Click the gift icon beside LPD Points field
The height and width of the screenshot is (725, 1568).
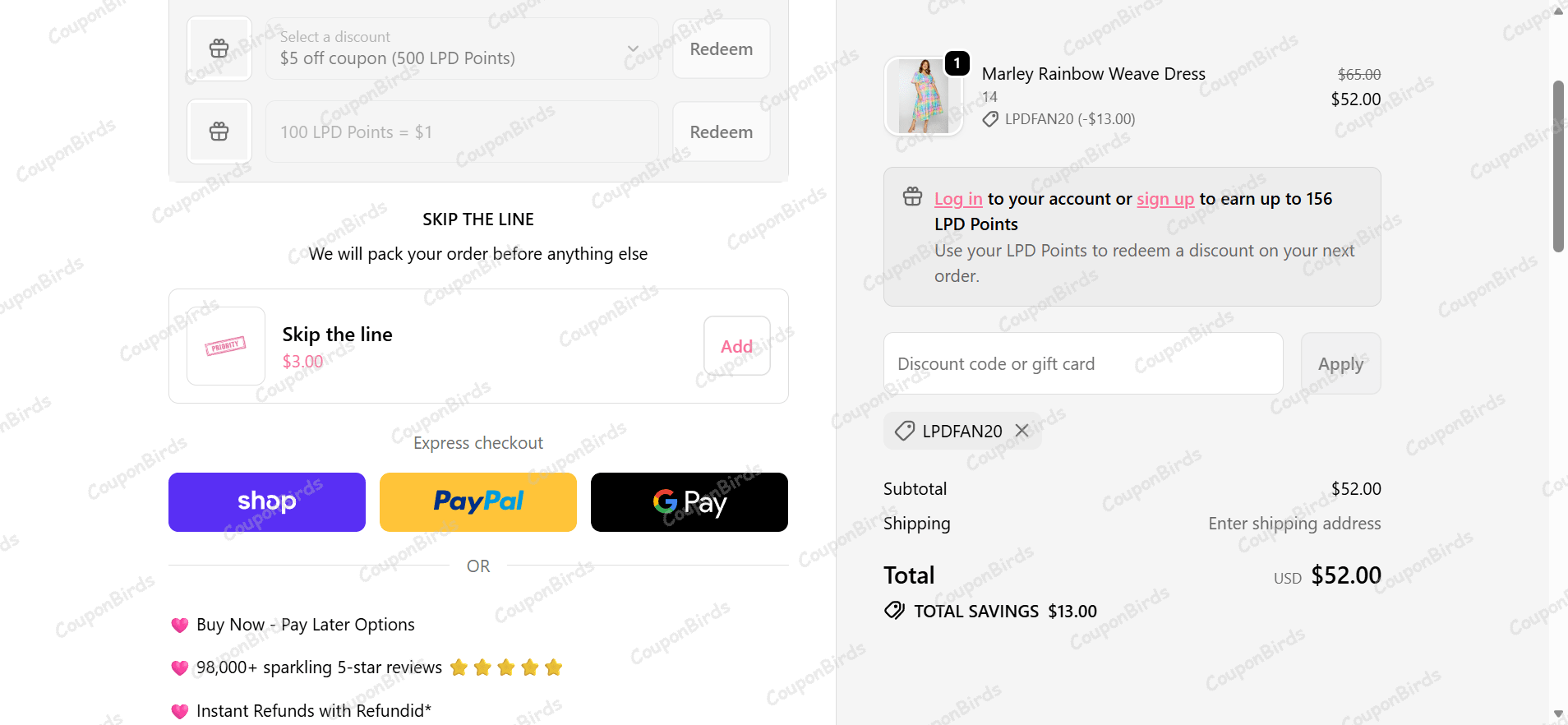pyautogui.click(x=219, y=132)
